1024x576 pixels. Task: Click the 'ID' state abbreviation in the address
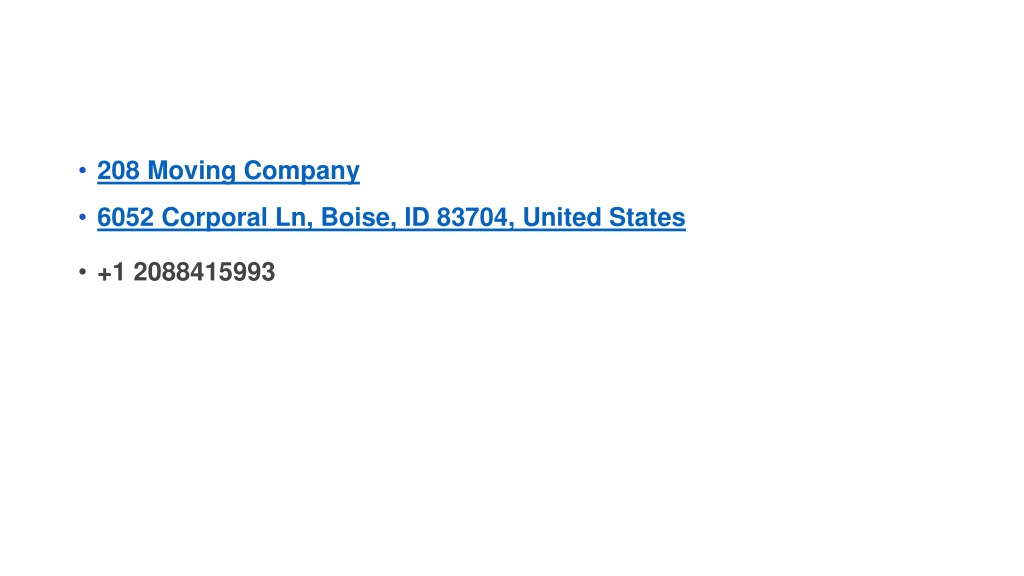tap(416, 217)
